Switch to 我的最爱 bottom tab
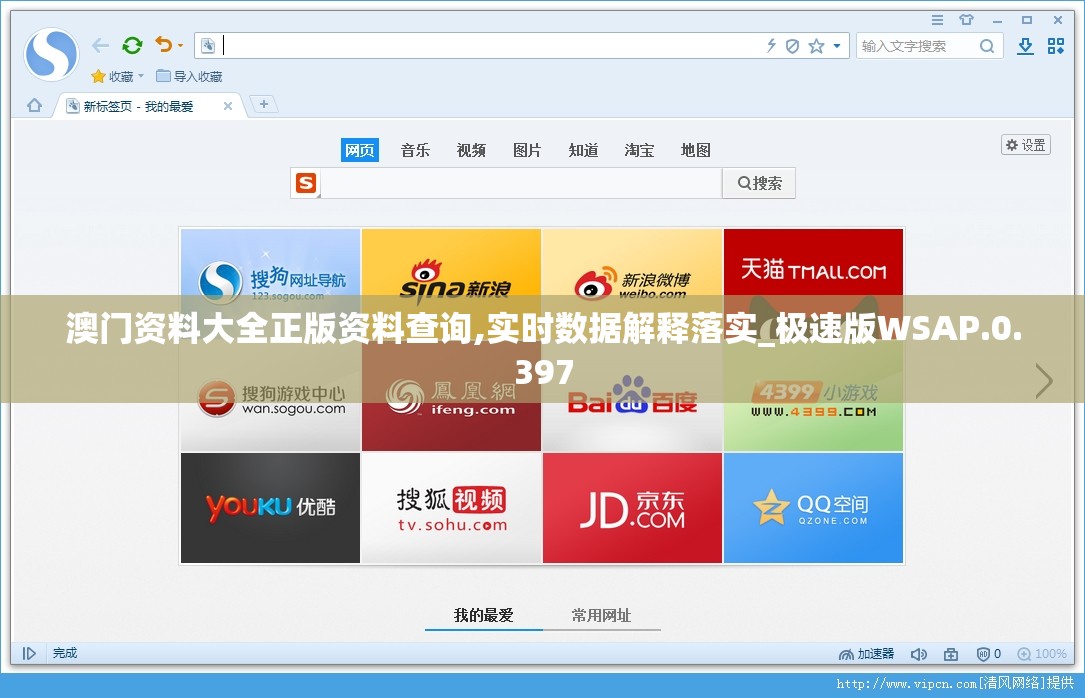The image size is (1085, 698). 484,615
